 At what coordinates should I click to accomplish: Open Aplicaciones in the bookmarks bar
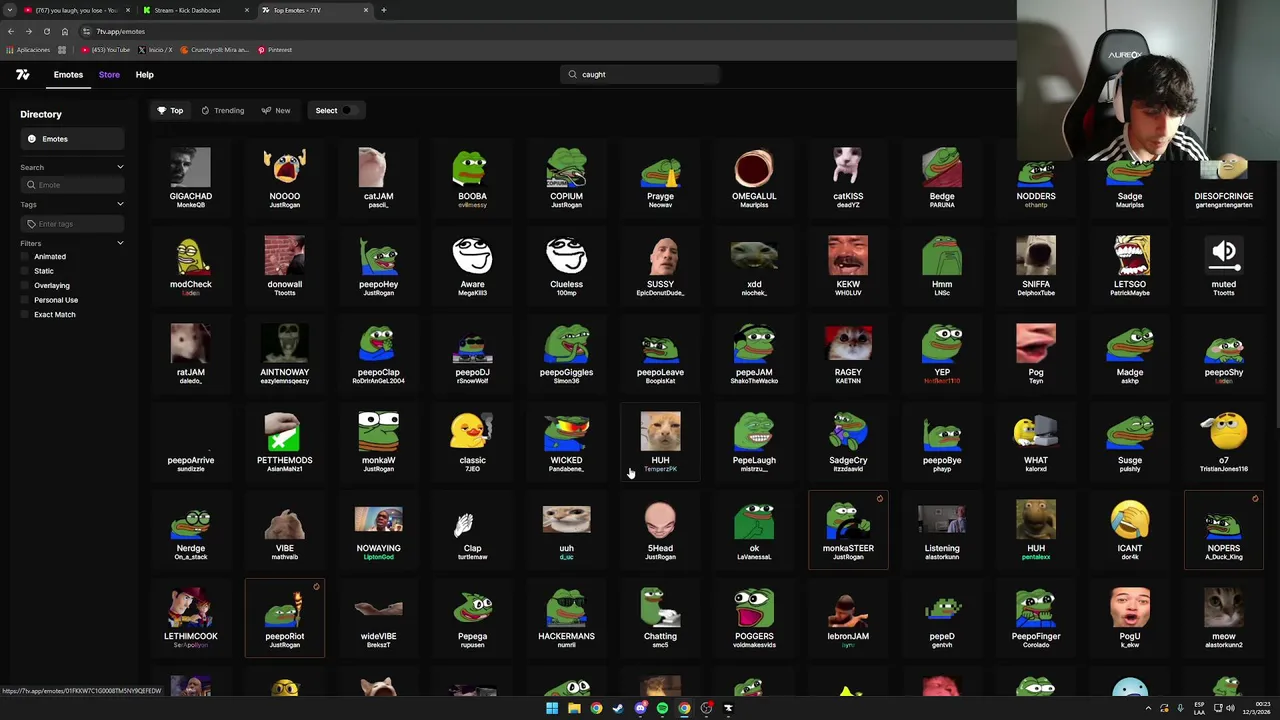[x=28, y=50]
